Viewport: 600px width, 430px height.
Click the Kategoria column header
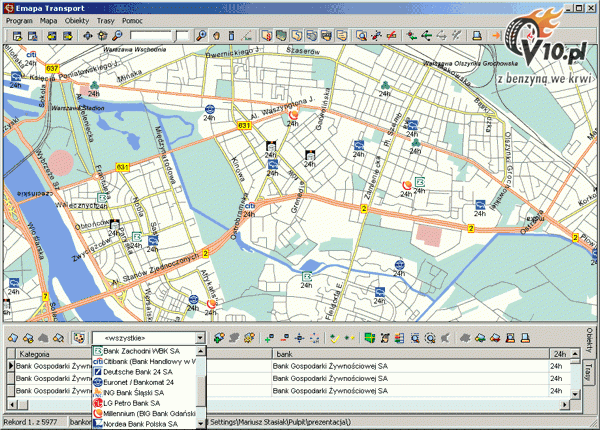point(36,354)
